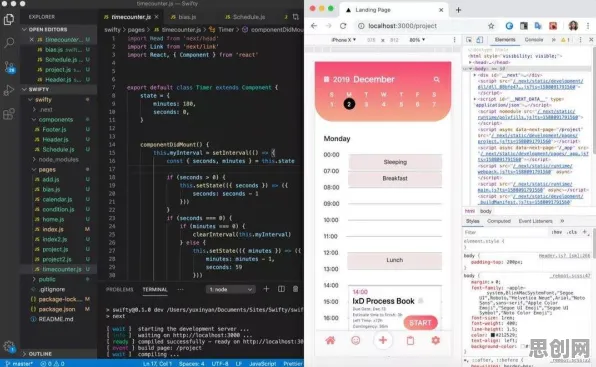596x367 pixels.
Task: Reload the localhost page
Action: [x=343, y=26]
